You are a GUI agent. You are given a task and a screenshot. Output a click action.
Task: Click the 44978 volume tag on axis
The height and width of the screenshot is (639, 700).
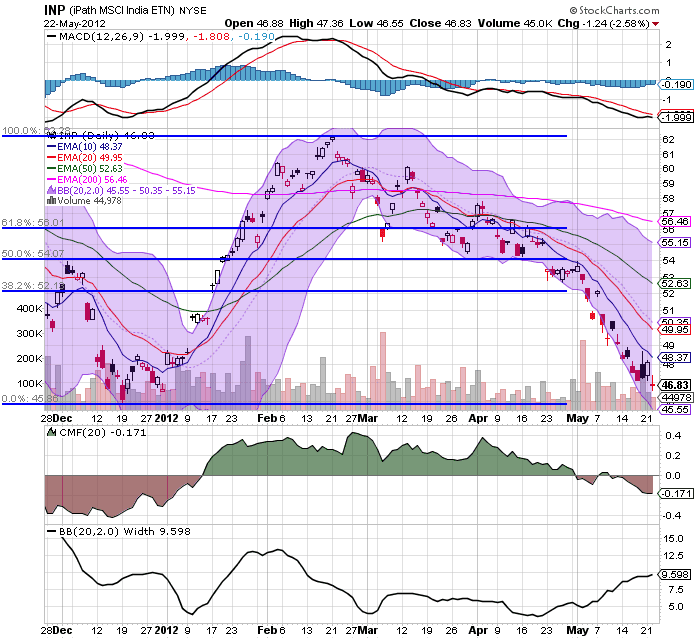[675, 397]
